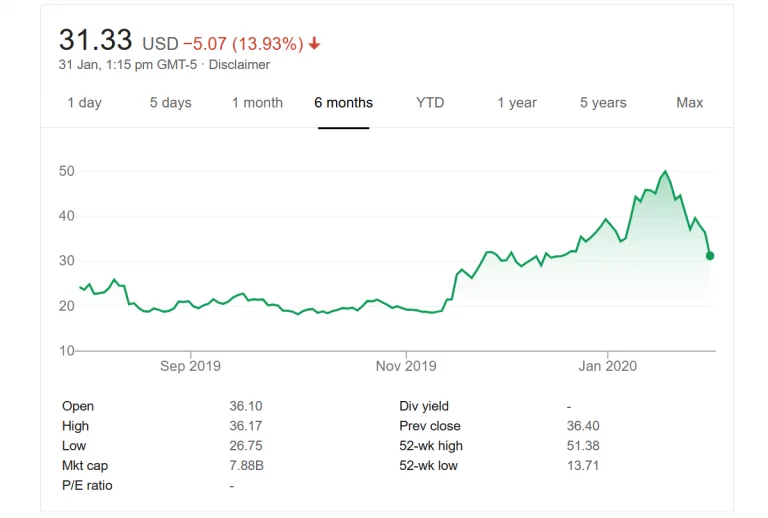Click the 31.33 current price
768x518 pixels.
95,40
